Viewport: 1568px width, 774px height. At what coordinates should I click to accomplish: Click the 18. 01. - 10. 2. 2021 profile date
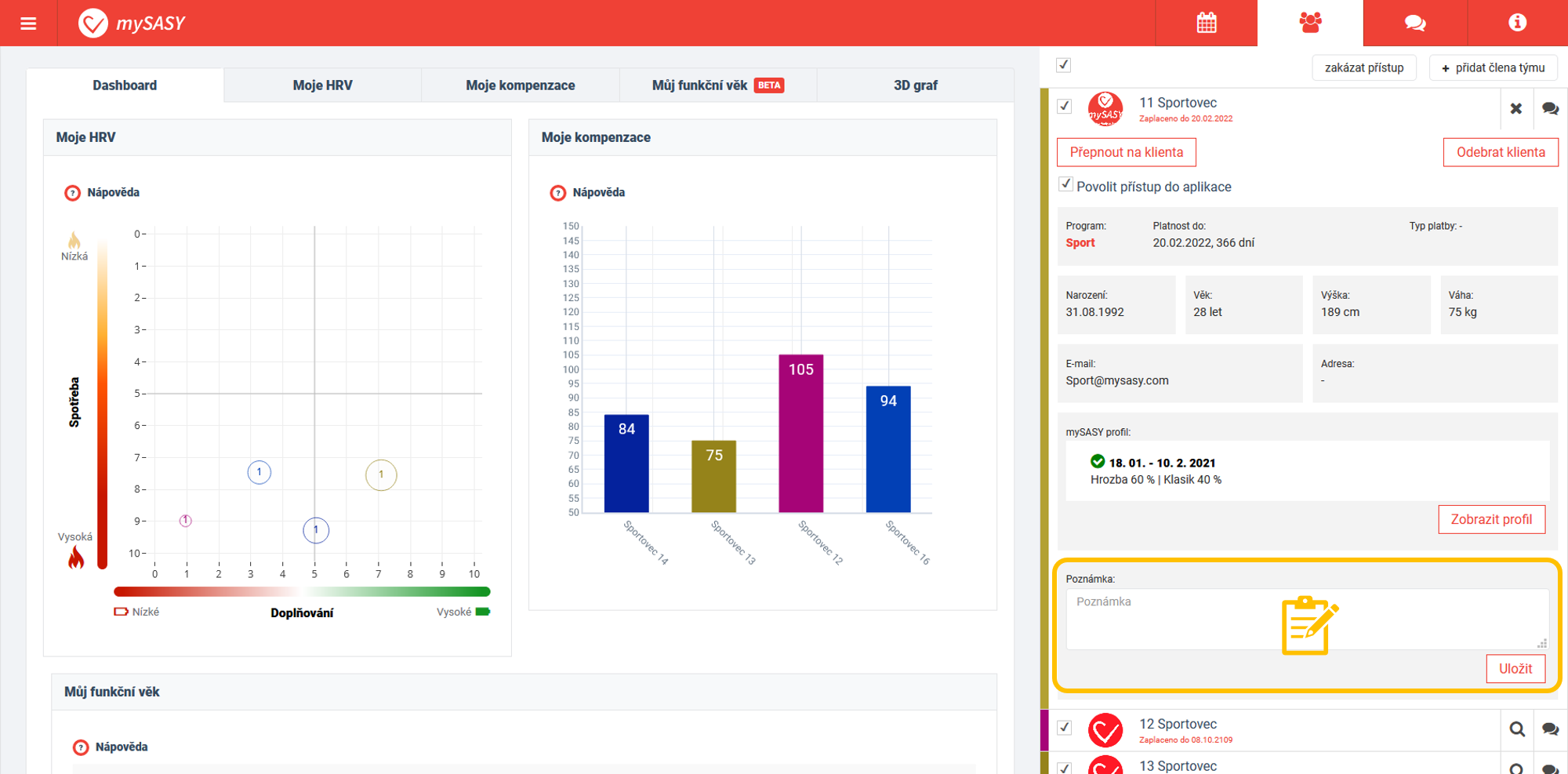(1162, 463)
